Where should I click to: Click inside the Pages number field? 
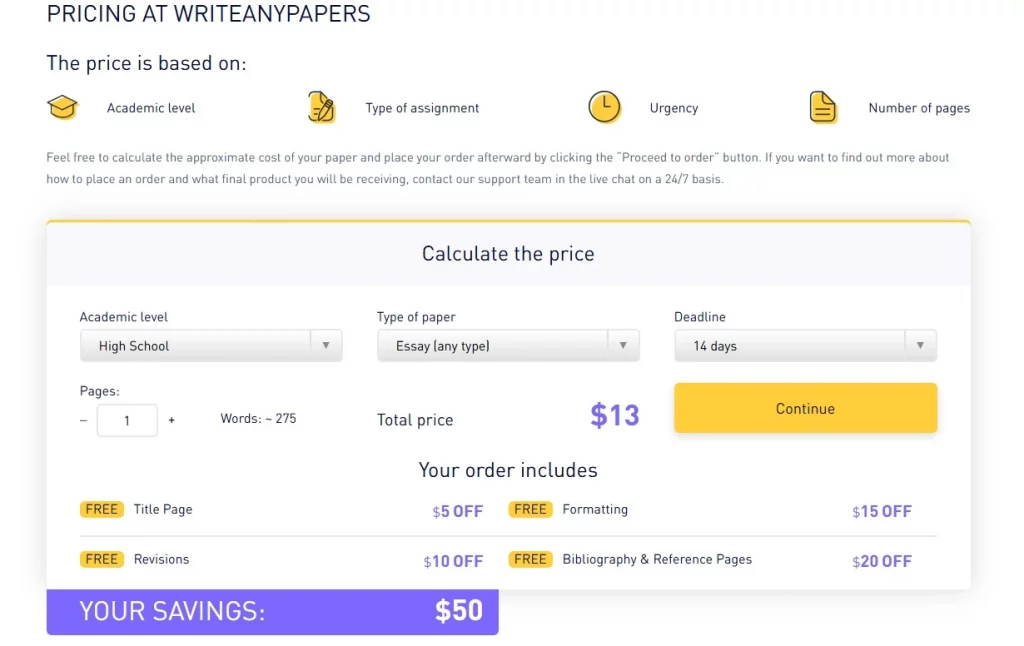[x=127, y=420]
